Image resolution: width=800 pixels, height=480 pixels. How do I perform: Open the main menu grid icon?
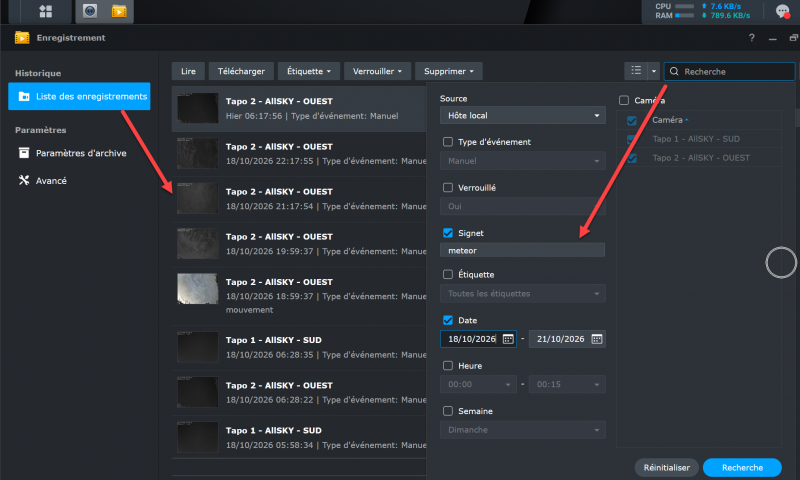(x=46, y=11)
